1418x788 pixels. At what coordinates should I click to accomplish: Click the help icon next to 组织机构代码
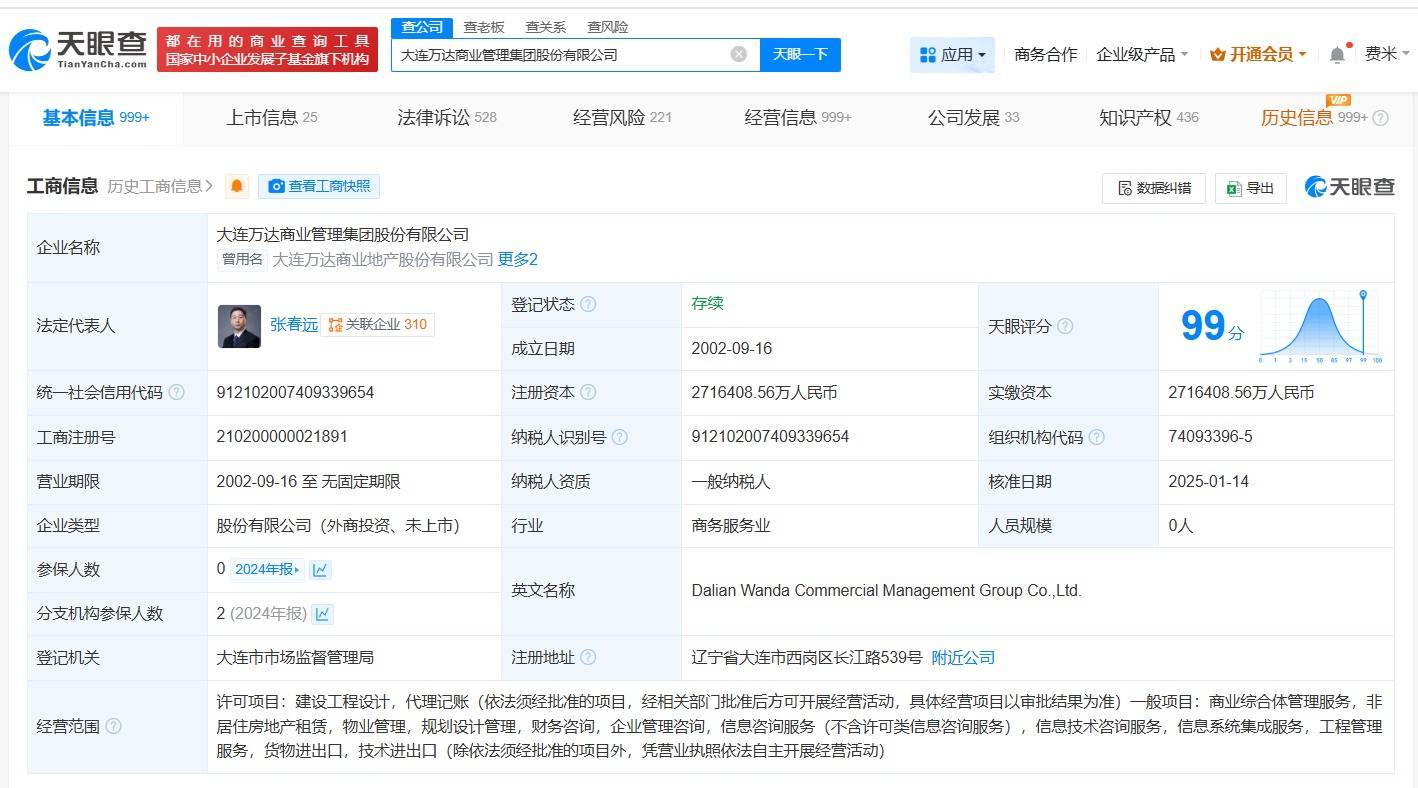[x=1097, y=437]
